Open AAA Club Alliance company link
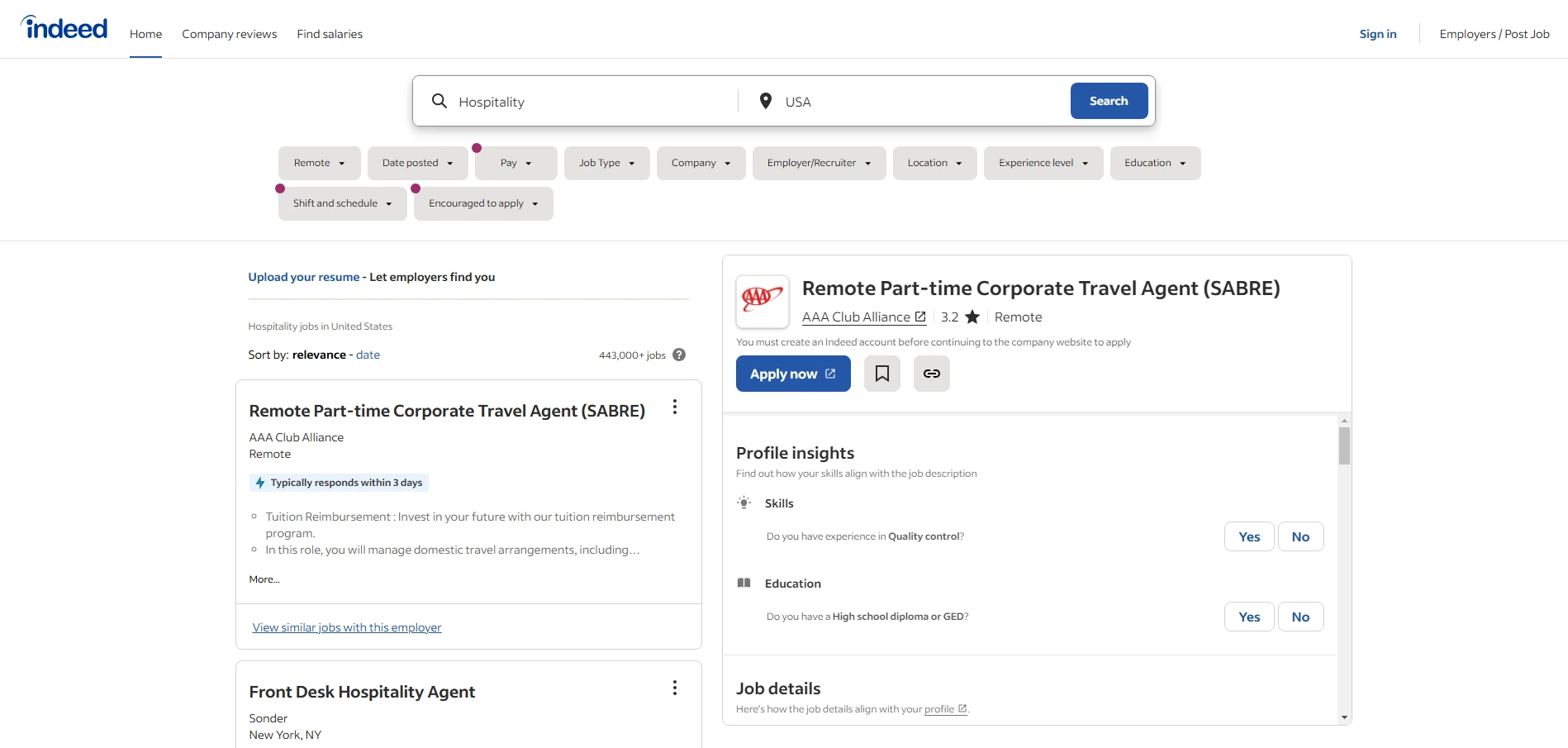The height and width of the screenshot is (748, 1568). (x=864, y=317)
